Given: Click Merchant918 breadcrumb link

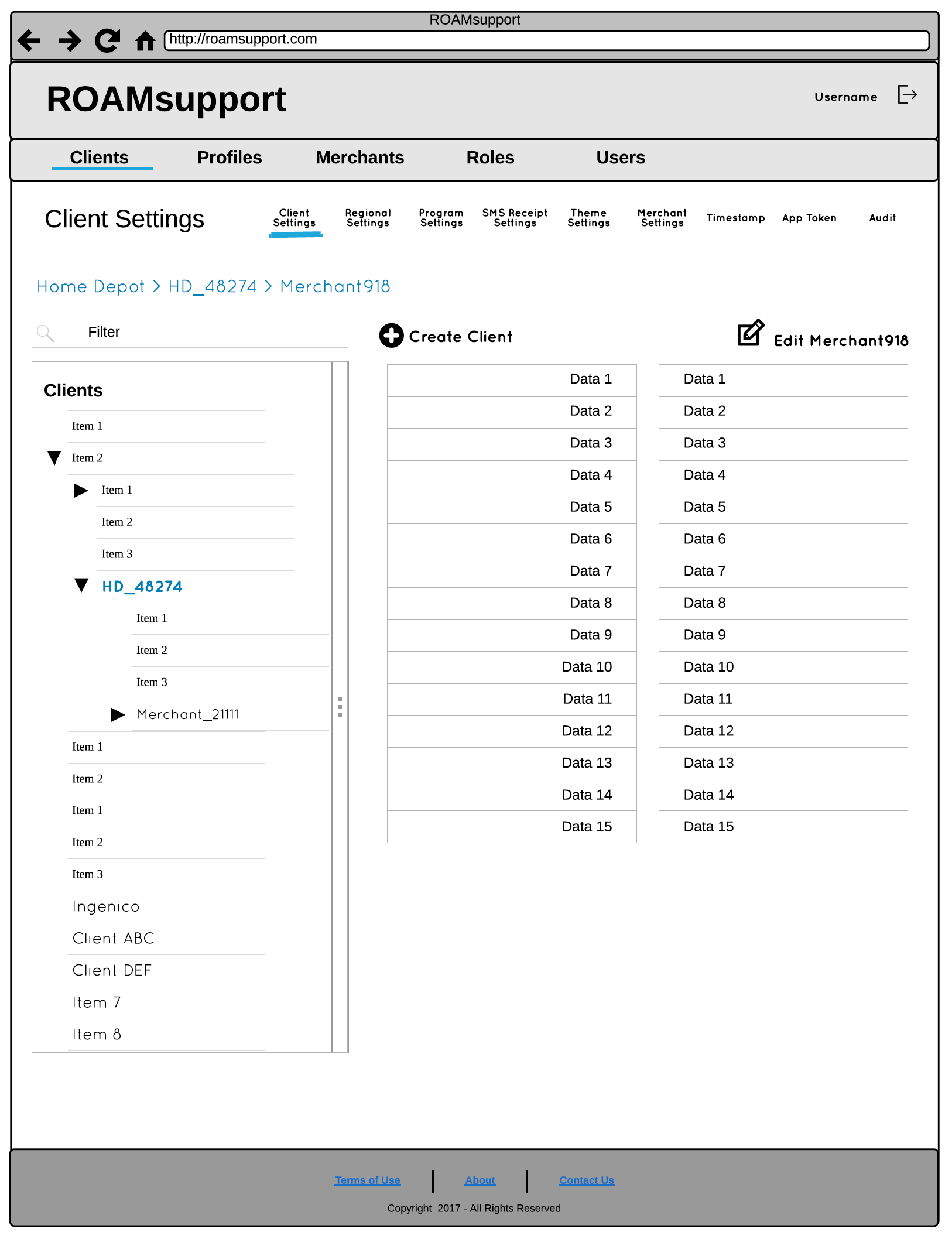Looking at the screenshot, I should 335,286.
